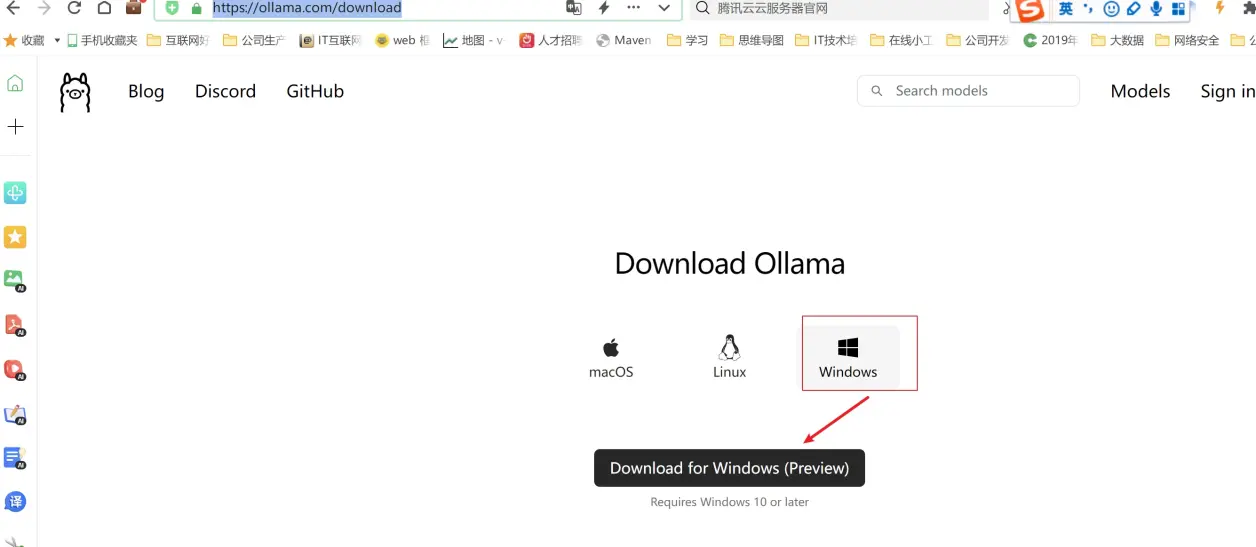The image size is (1256, 547).
Task: Open the red AI PDF sidebar tool
Action: (15, 325)
